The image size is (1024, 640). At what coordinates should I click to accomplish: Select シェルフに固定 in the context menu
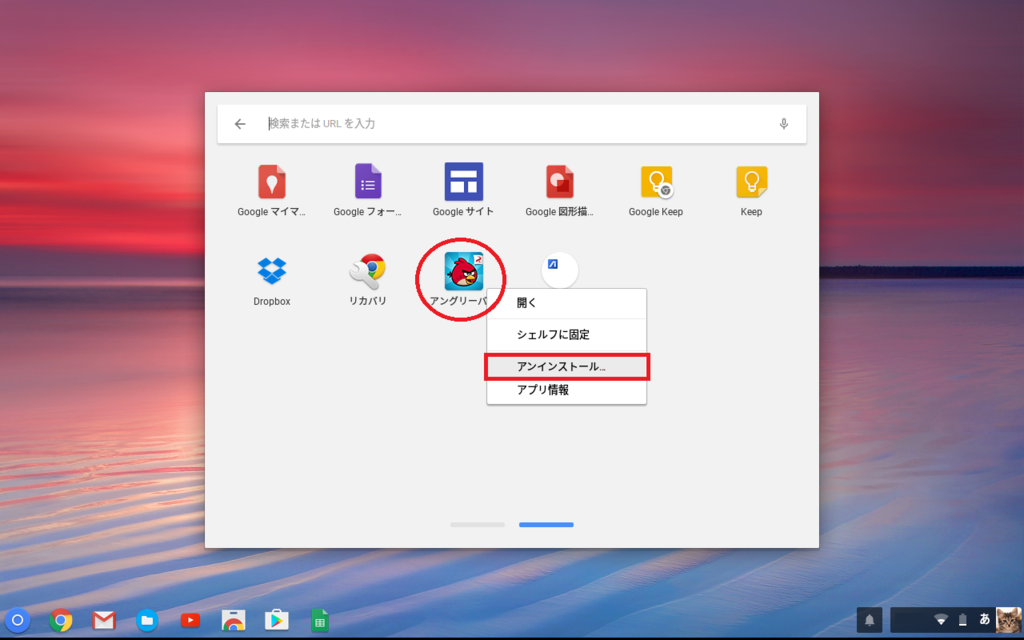566,335
